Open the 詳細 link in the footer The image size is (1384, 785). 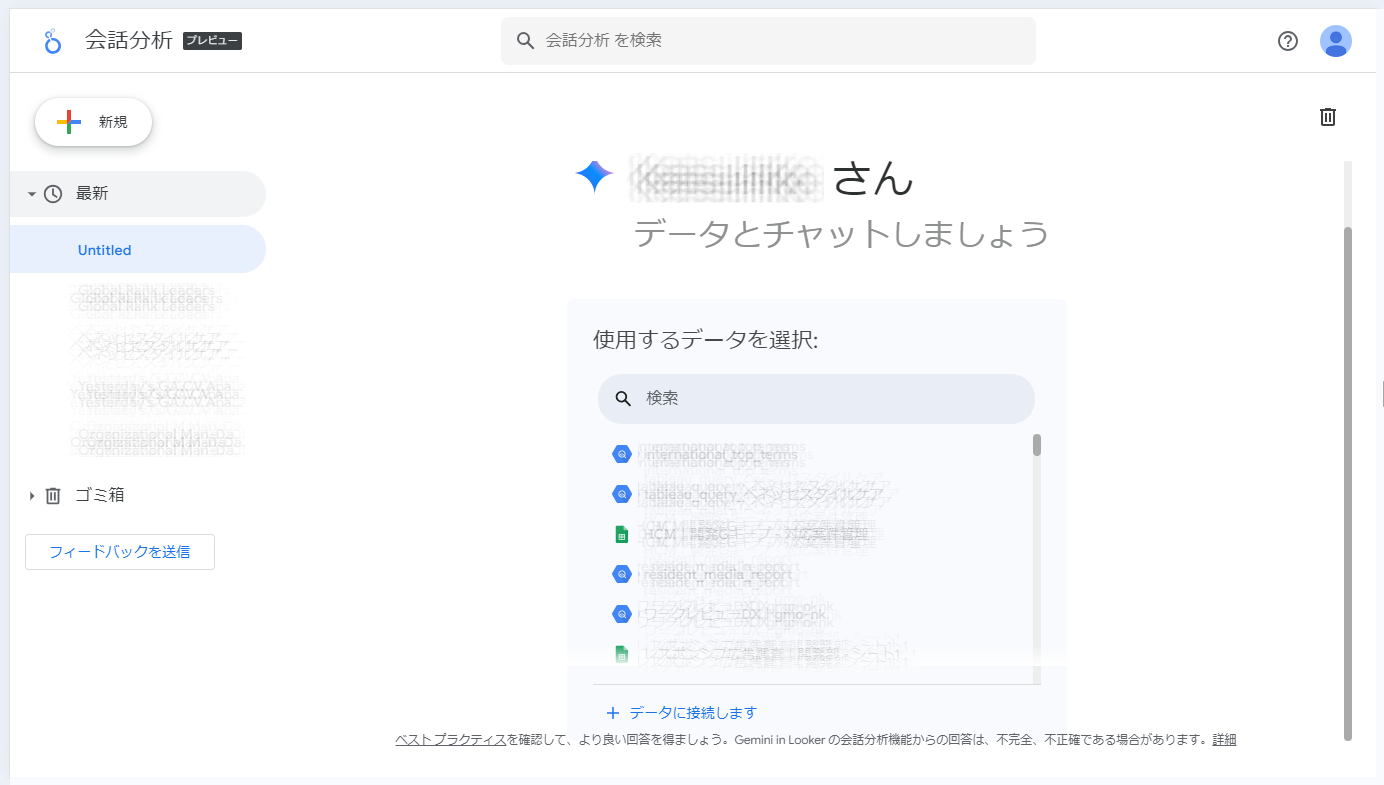[1224, 740]
